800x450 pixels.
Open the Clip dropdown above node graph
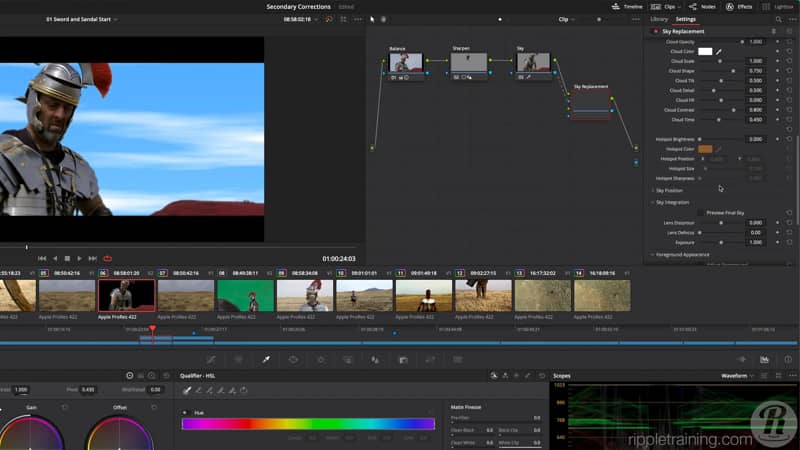(567, 19)
